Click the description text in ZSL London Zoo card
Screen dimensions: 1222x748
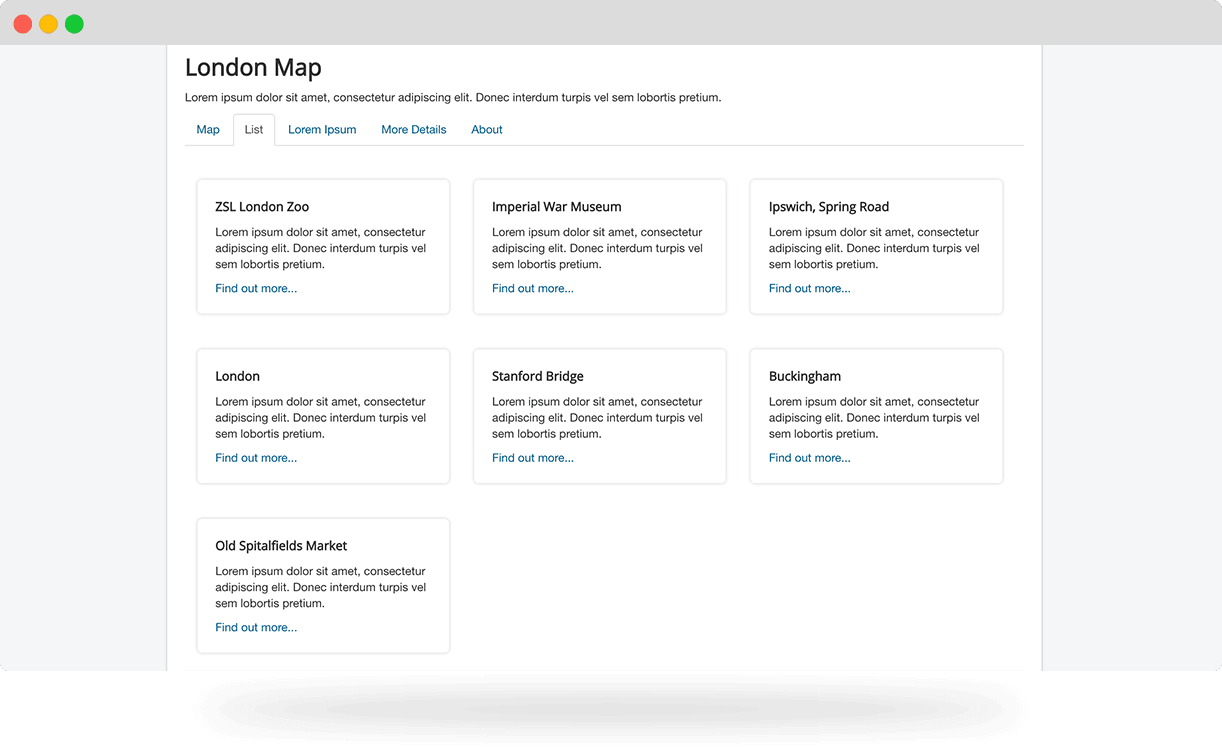tap(321, 249)
